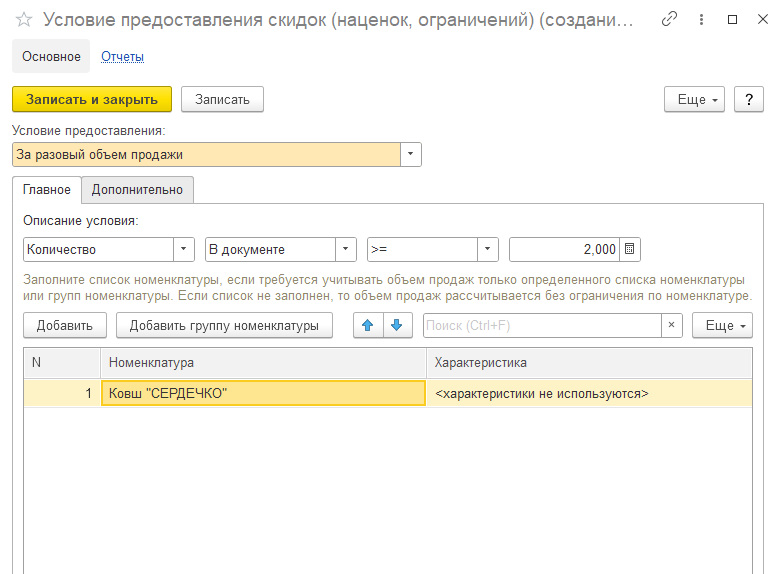Click the N column header

click(x=62, y=363)
